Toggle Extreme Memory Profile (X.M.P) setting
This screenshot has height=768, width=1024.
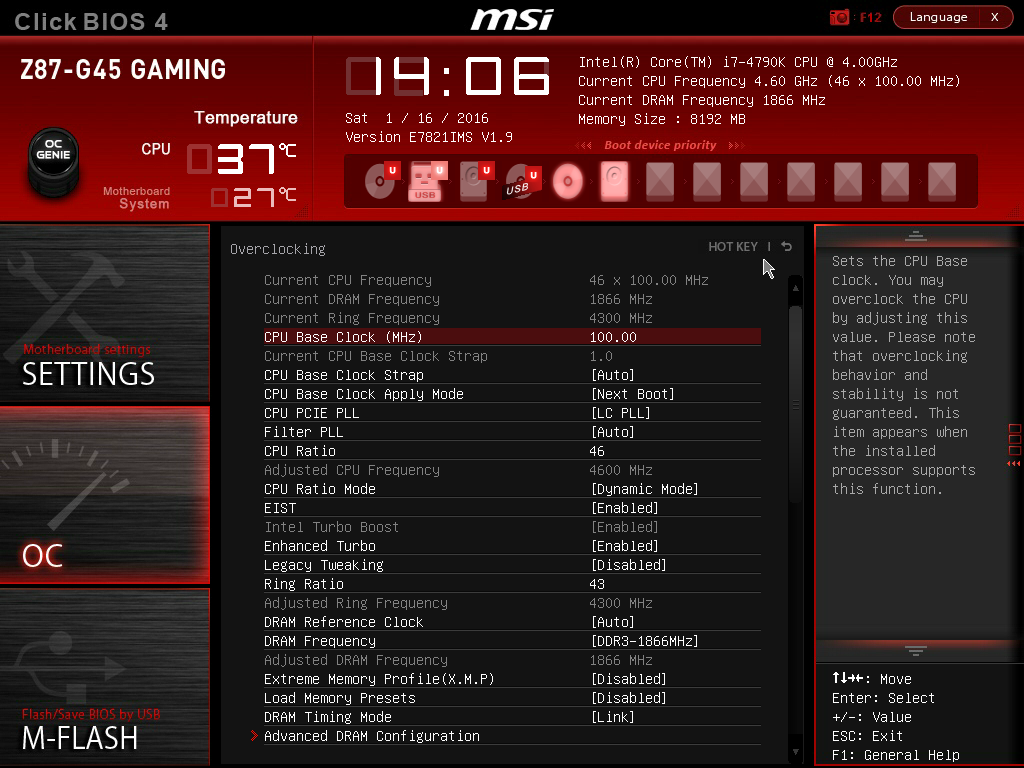(512, 679)
